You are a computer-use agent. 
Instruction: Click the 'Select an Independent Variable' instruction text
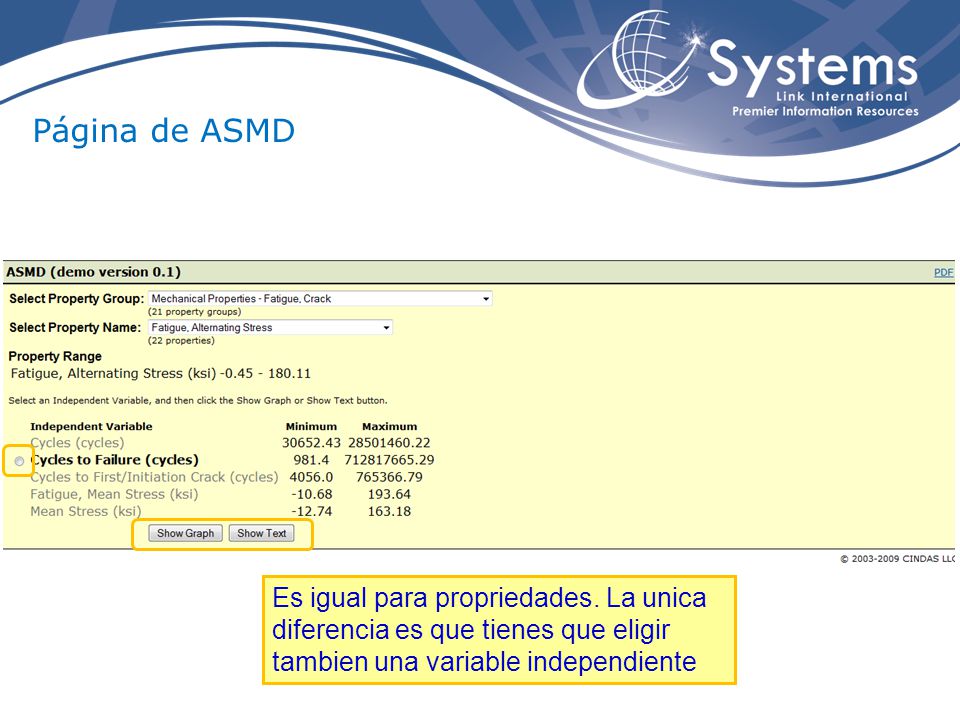coord(198,400)
